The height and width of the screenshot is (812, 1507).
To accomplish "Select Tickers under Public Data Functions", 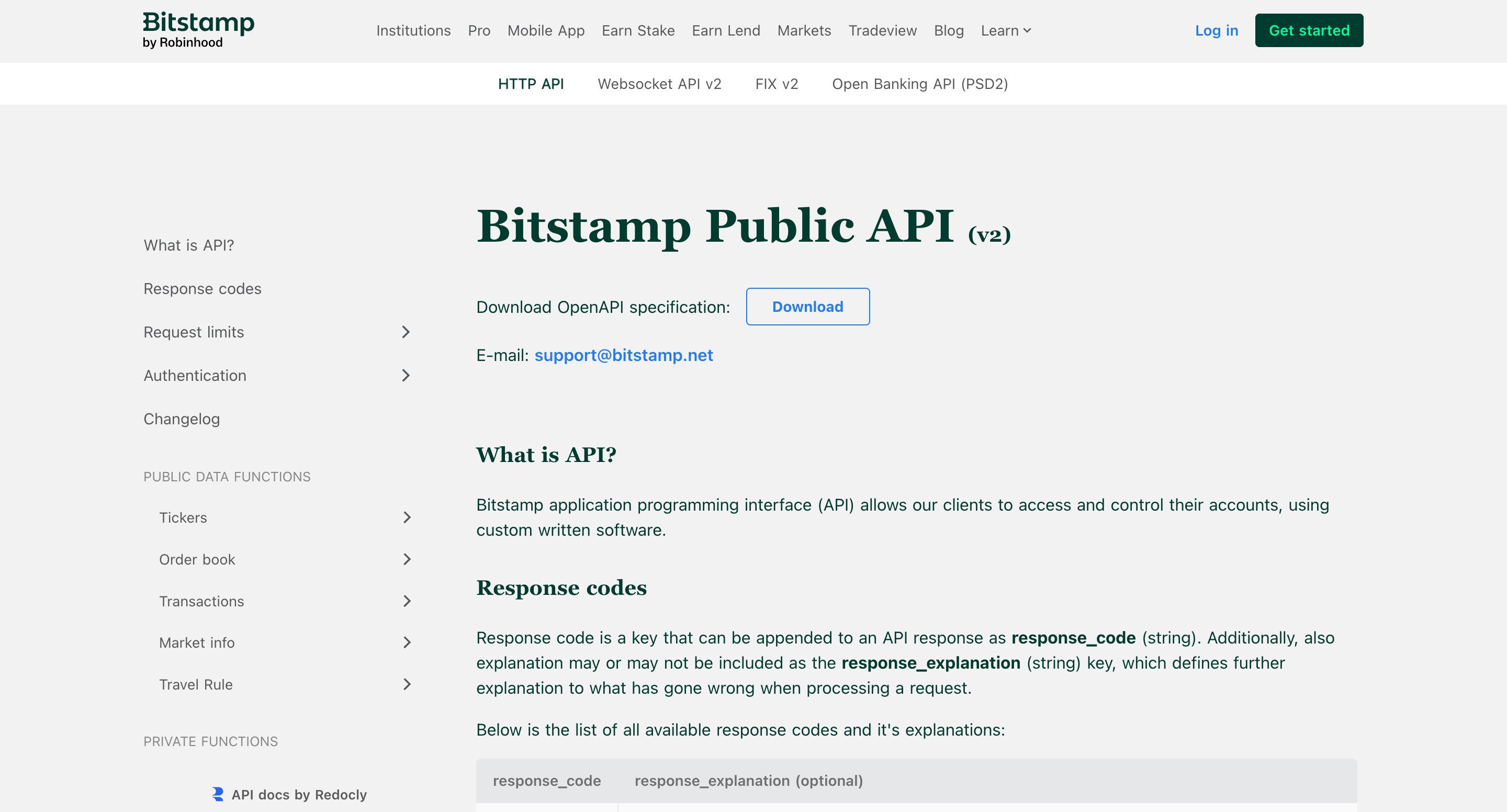I will (x=183, y=517).
